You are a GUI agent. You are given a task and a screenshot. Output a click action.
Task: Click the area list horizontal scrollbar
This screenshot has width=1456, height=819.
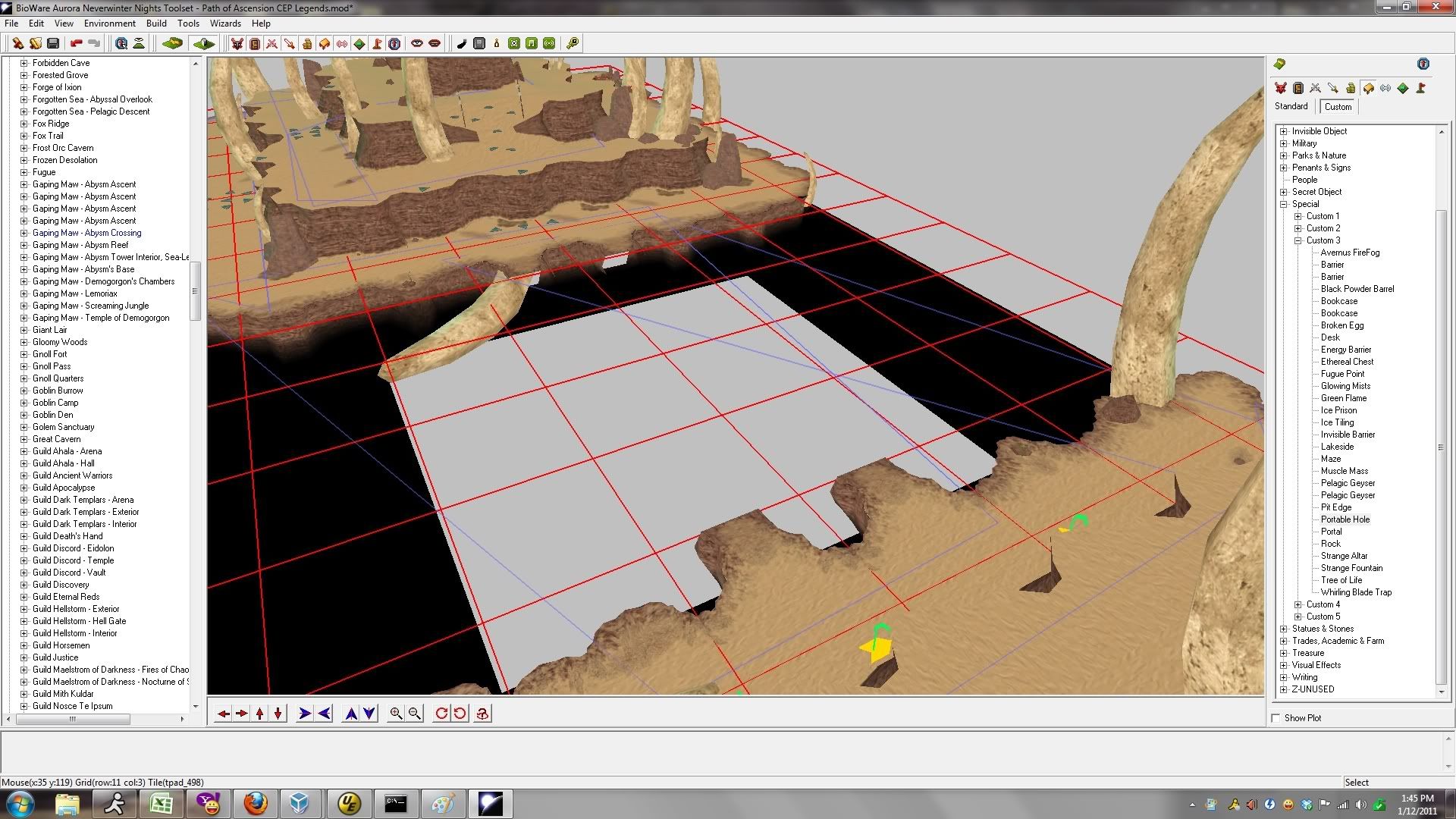click(72, 719)
